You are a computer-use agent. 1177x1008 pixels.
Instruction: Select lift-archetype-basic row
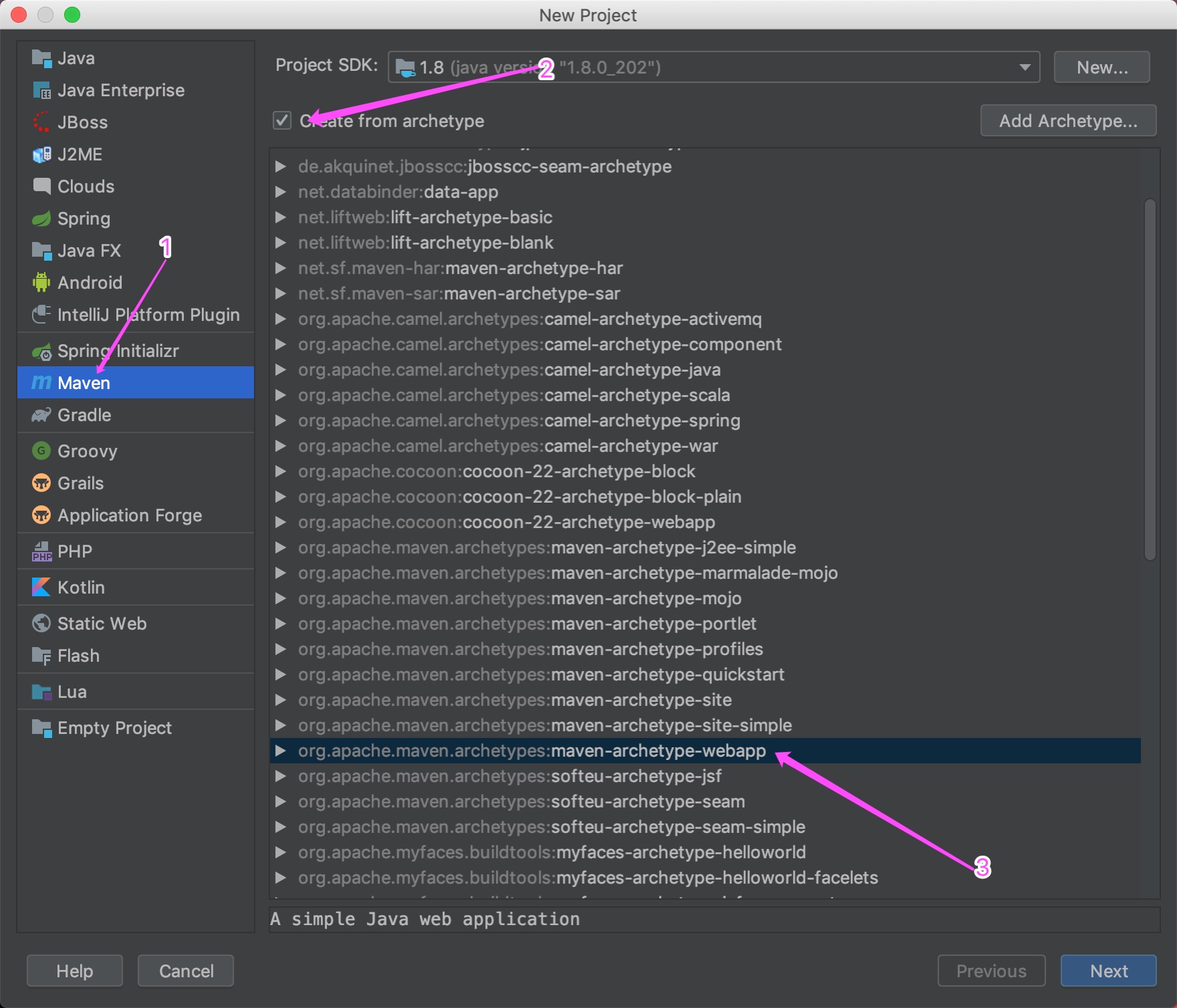click(705, 217)
